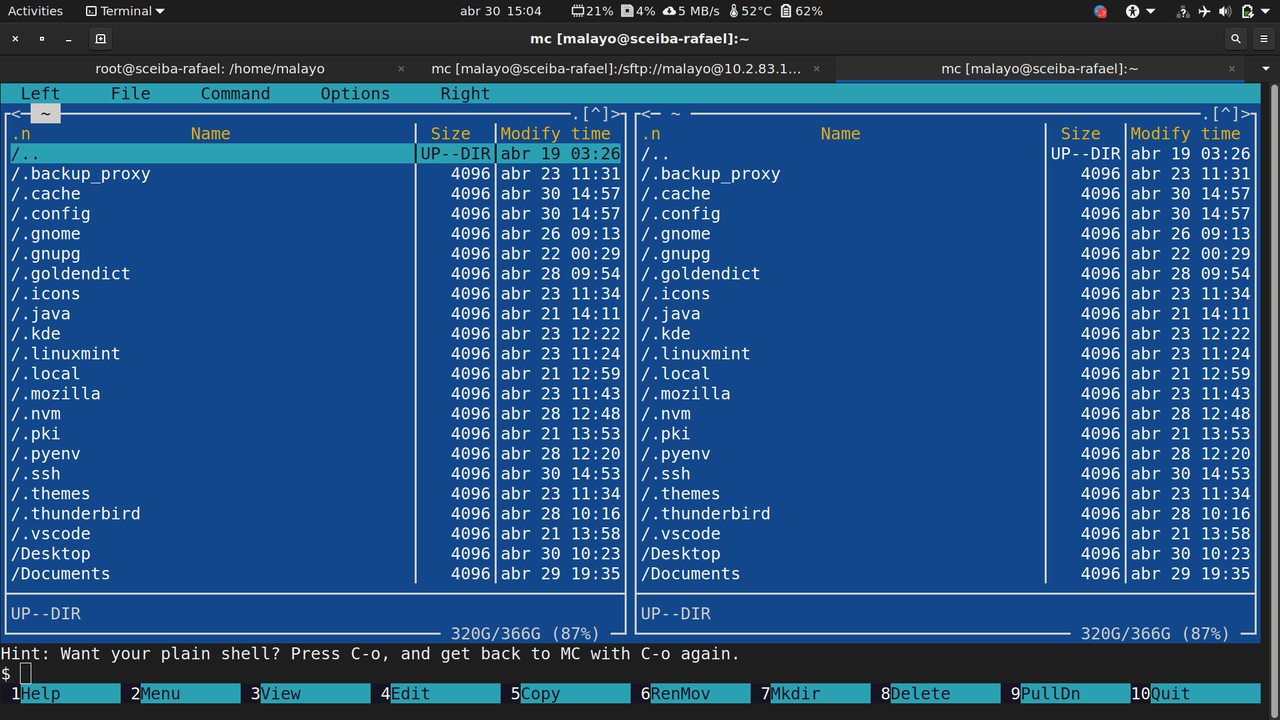Click the 7 Mkdir function key

pos(815,694)
